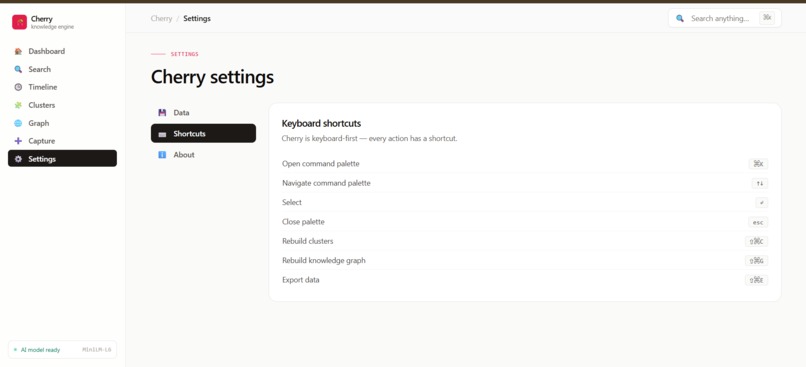The height and width of the screenshot is (367, 806).
Task: Navigate to Clusters
Action: pos(62,105)
